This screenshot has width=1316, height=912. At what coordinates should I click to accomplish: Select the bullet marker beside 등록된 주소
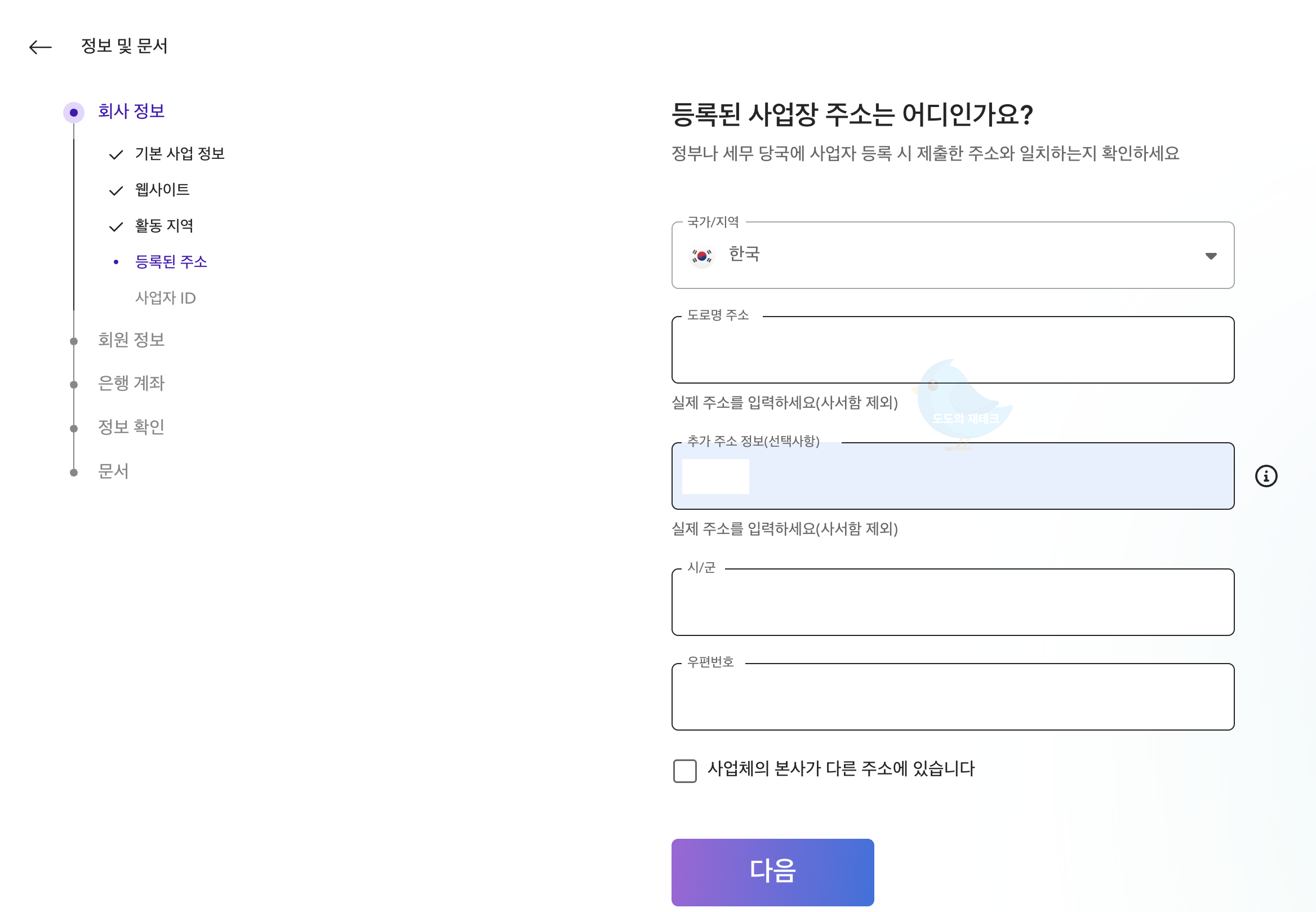(x=116, y=263)
